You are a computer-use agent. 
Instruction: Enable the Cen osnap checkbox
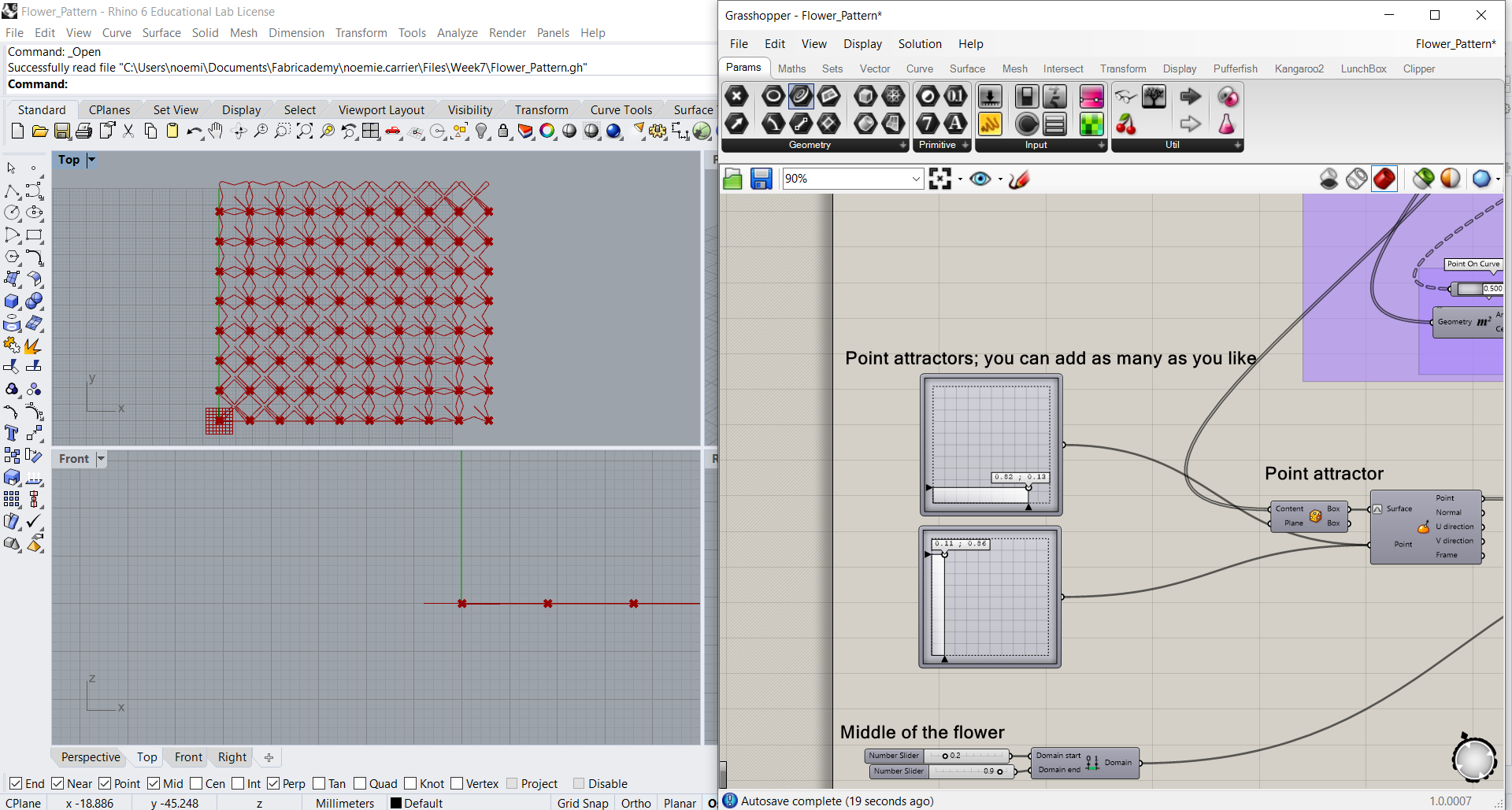click(196, 783)
